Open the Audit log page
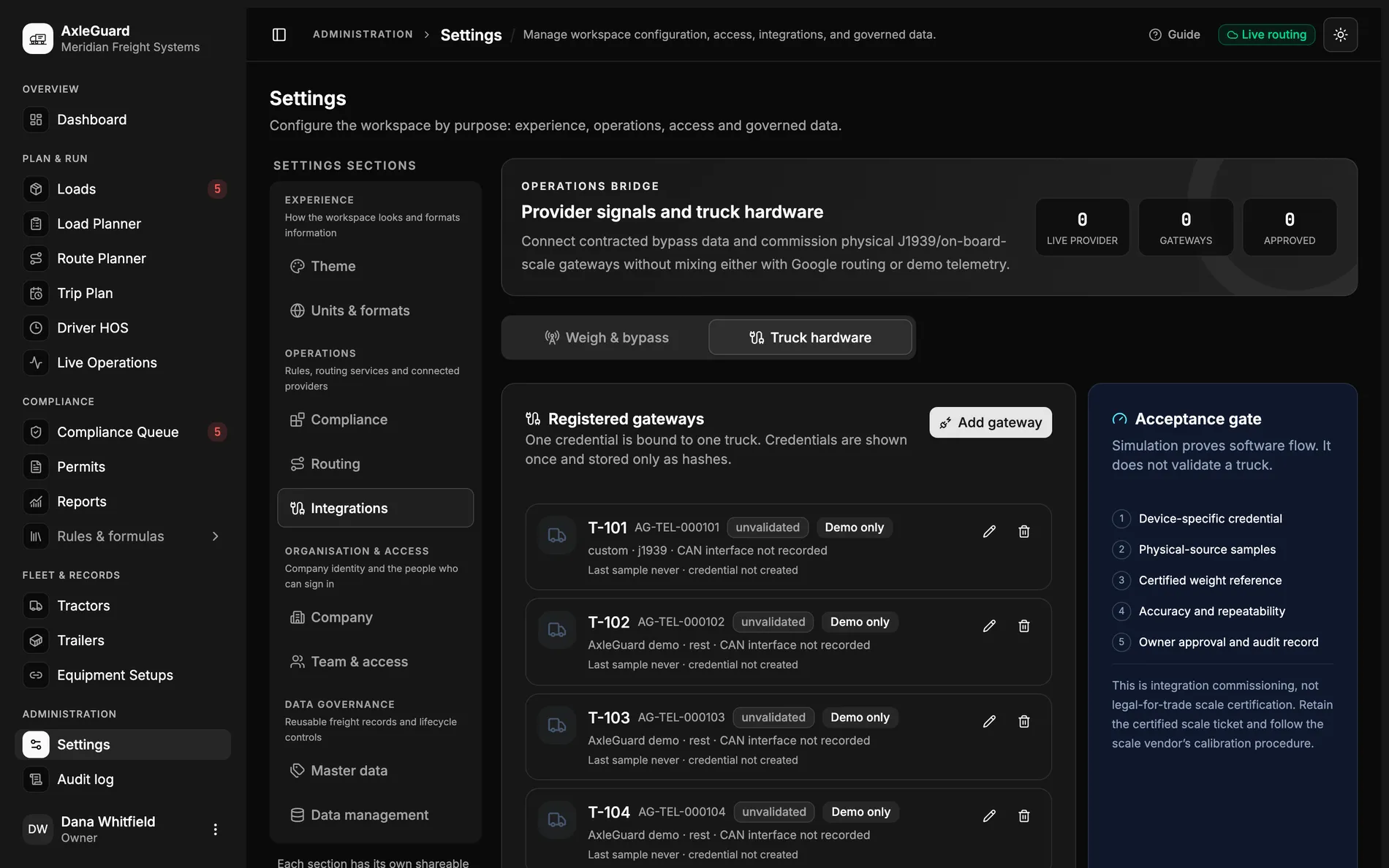The height and width of the screenshot is (868, 1389). tap(123, 779)
